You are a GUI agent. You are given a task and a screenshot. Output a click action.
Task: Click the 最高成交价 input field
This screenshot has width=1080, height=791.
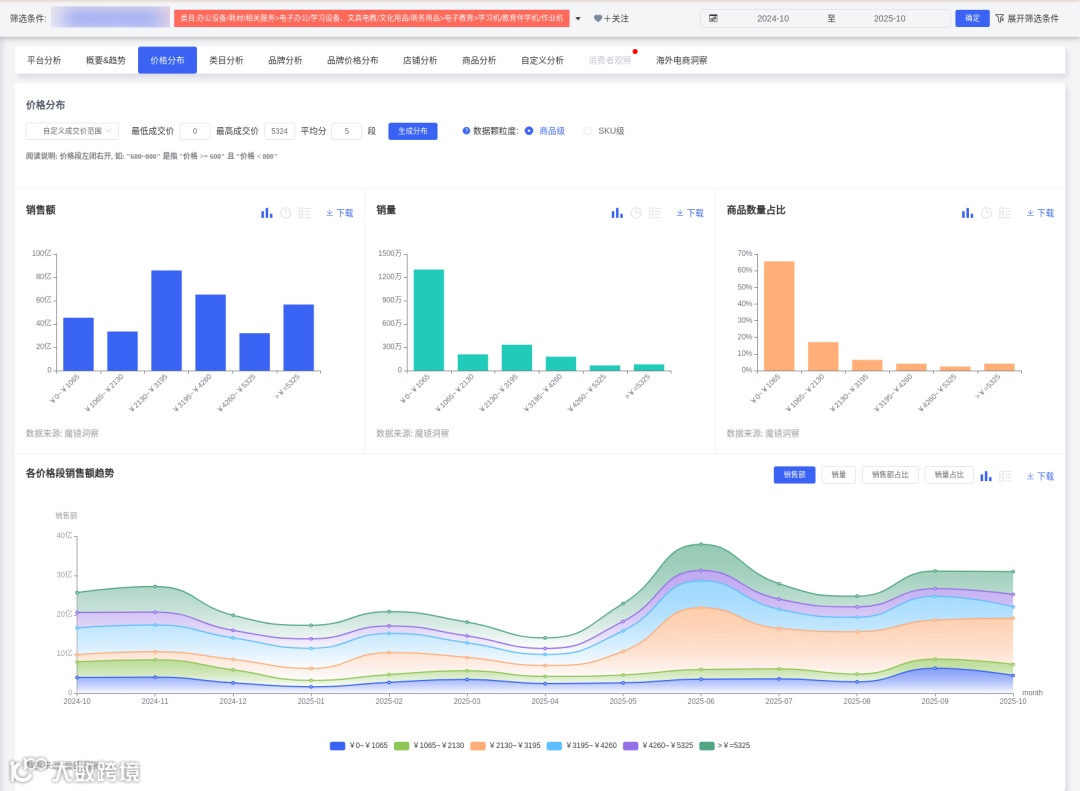[x=280, y=131]
